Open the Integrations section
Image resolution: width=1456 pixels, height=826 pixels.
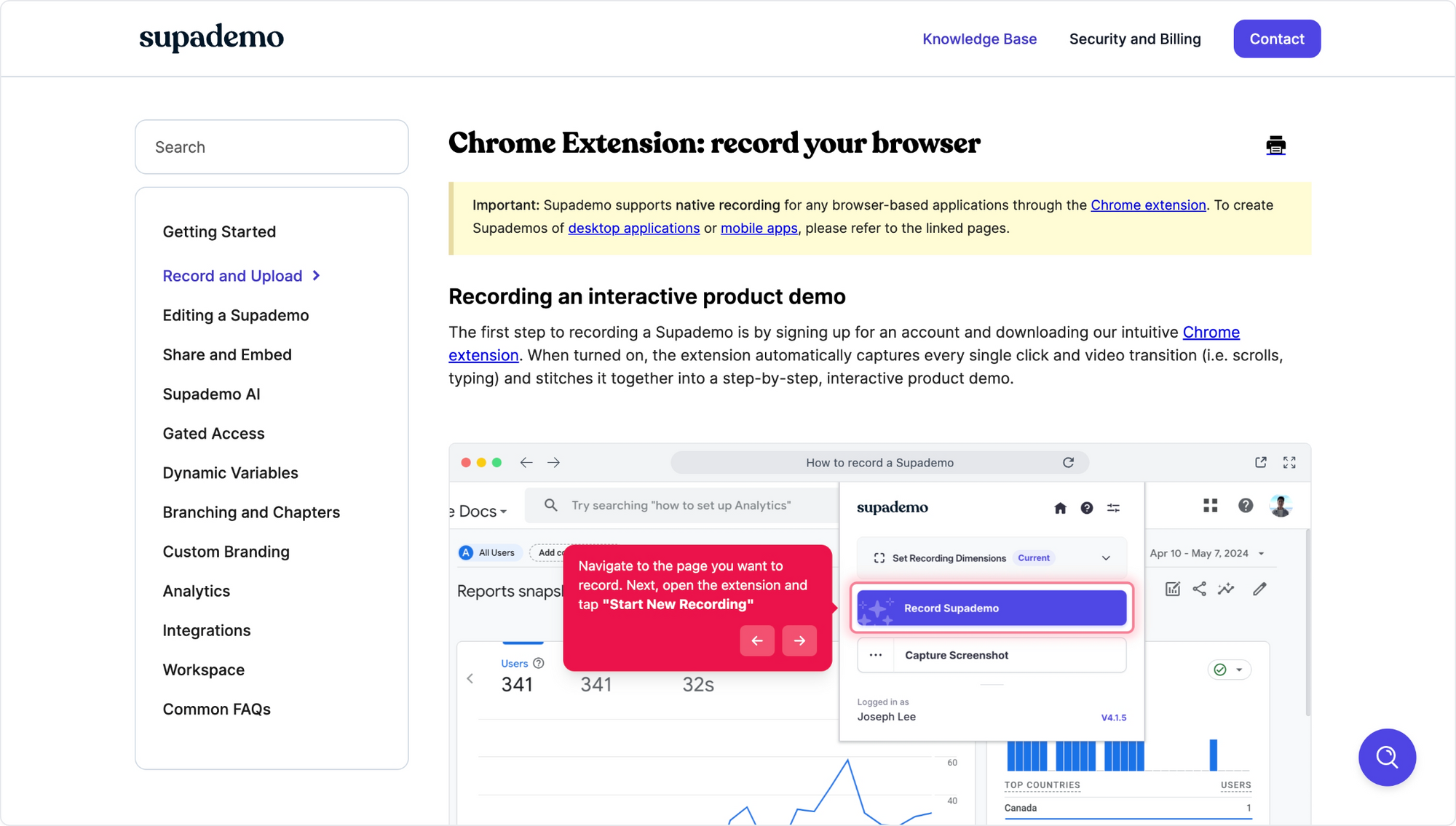(x=206, y=630)
